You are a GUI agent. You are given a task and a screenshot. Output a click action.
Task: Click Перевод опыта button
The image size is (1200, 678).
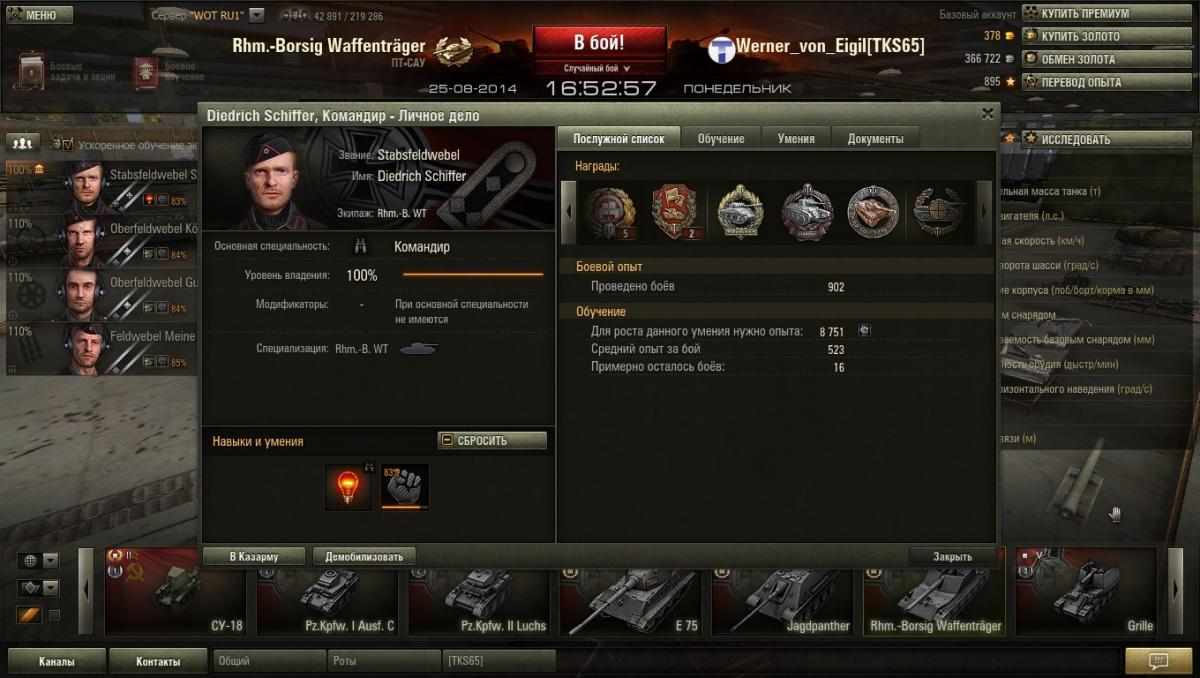click(x=1106, y=82)
